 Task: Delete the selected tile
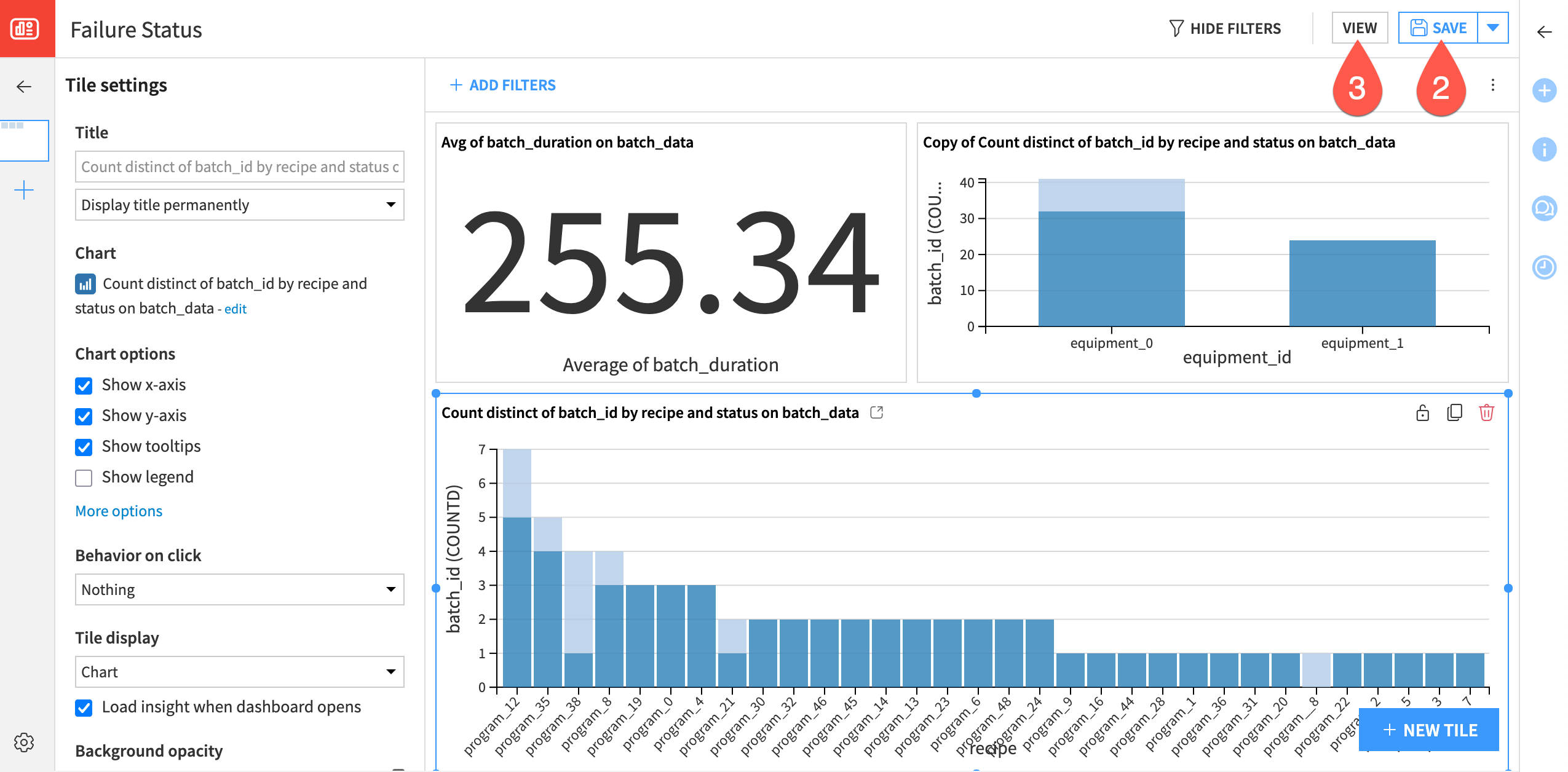pyautogui.click(x=1487, y=412)
